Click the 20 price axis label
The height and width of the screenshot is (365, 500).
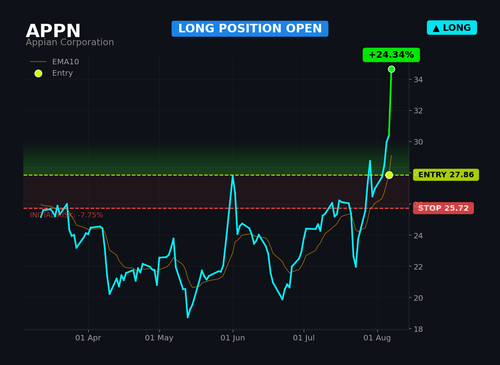click(418, 298)
